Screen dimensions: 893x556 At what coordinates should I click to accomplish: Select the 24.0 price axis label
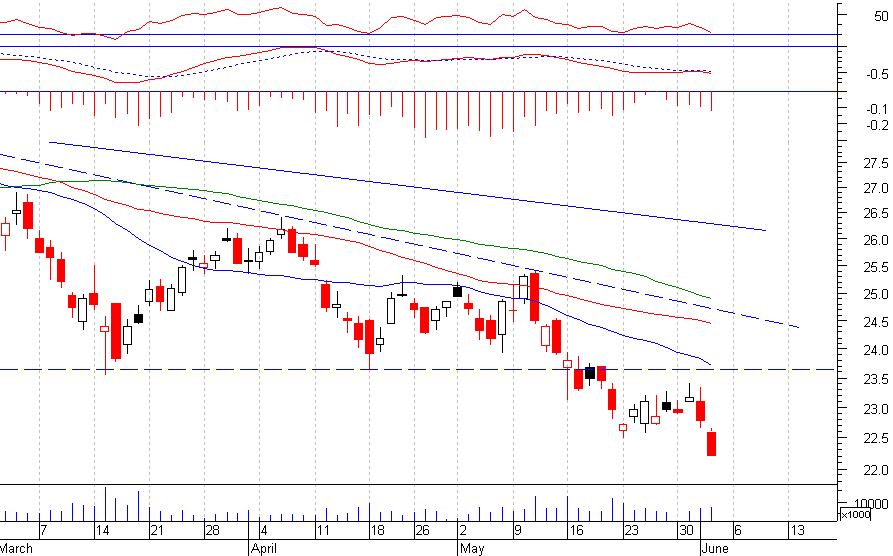pyautogui.click(x=875, y=350)
